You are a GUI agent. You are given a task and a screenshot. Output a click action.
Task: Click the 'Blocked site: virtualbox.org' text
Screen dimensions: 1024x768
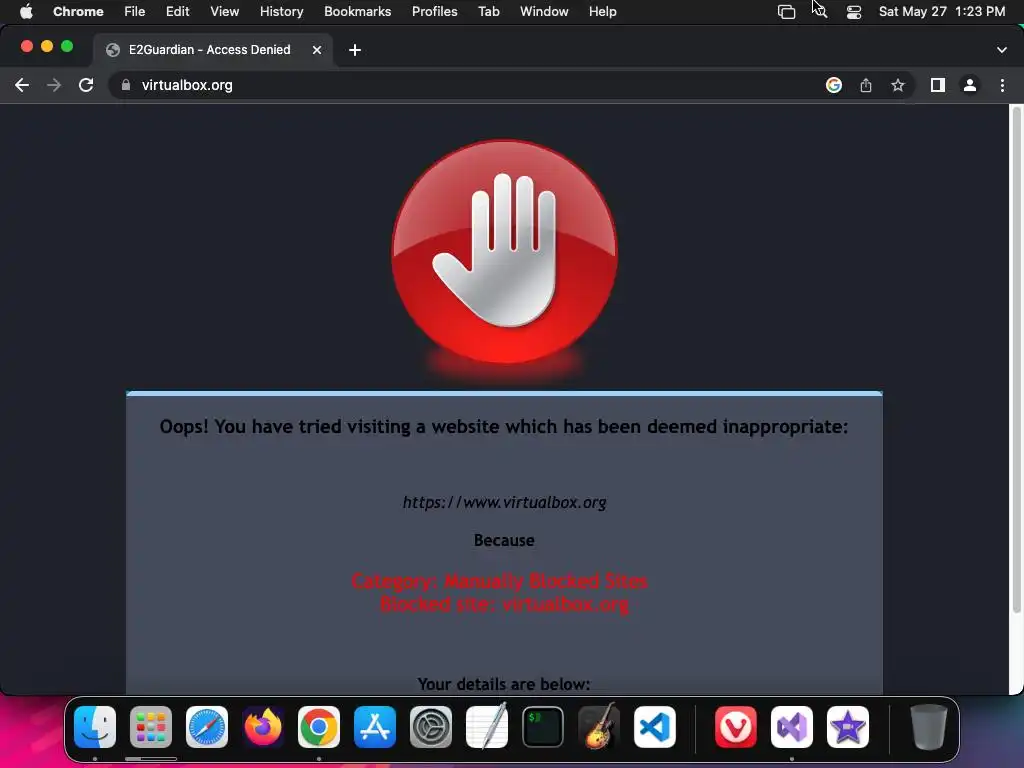coord(504,604)
